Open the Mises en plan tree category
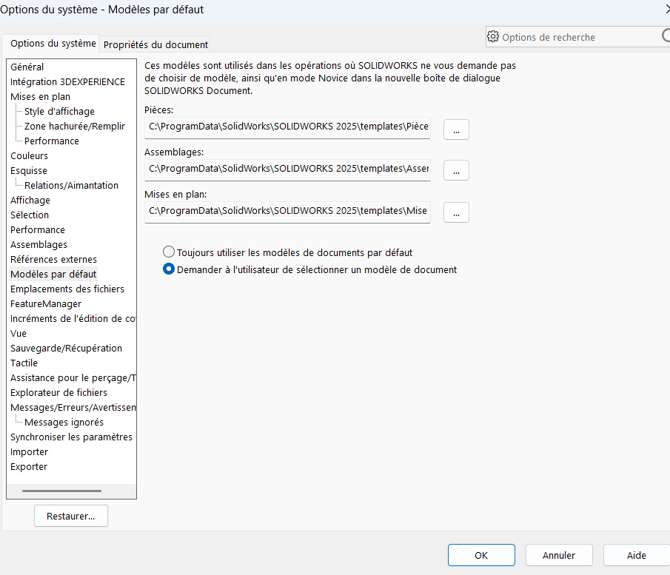The height and width of the screenshot is (575, 670). [x=40, y=97]
